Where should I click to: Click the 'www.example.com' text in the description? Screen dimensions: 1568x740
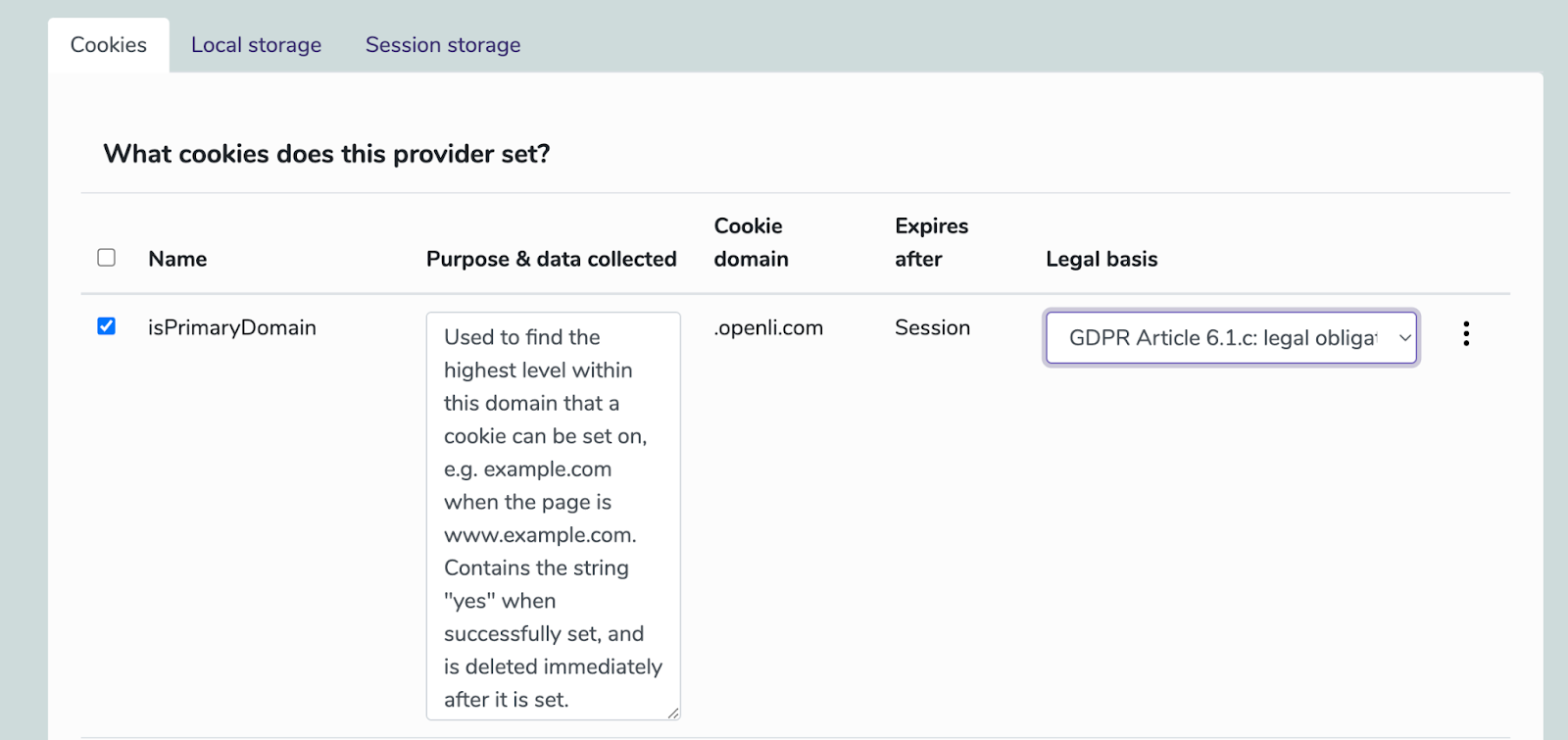[539, 535]
